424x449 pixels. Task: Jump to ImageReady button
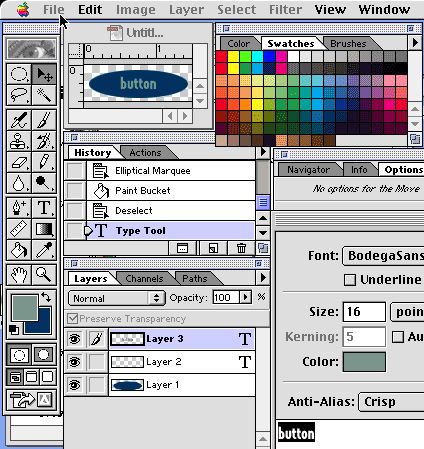click(x=32, y=399)
